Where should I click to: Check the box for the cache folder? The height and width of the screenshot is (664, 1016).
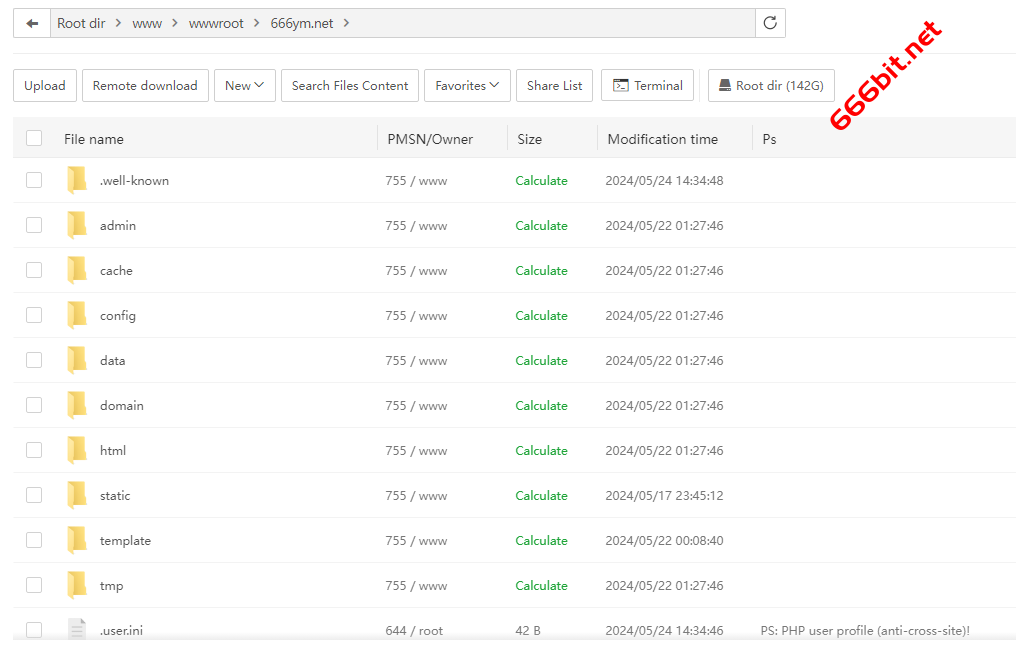[x=34, y=271]
